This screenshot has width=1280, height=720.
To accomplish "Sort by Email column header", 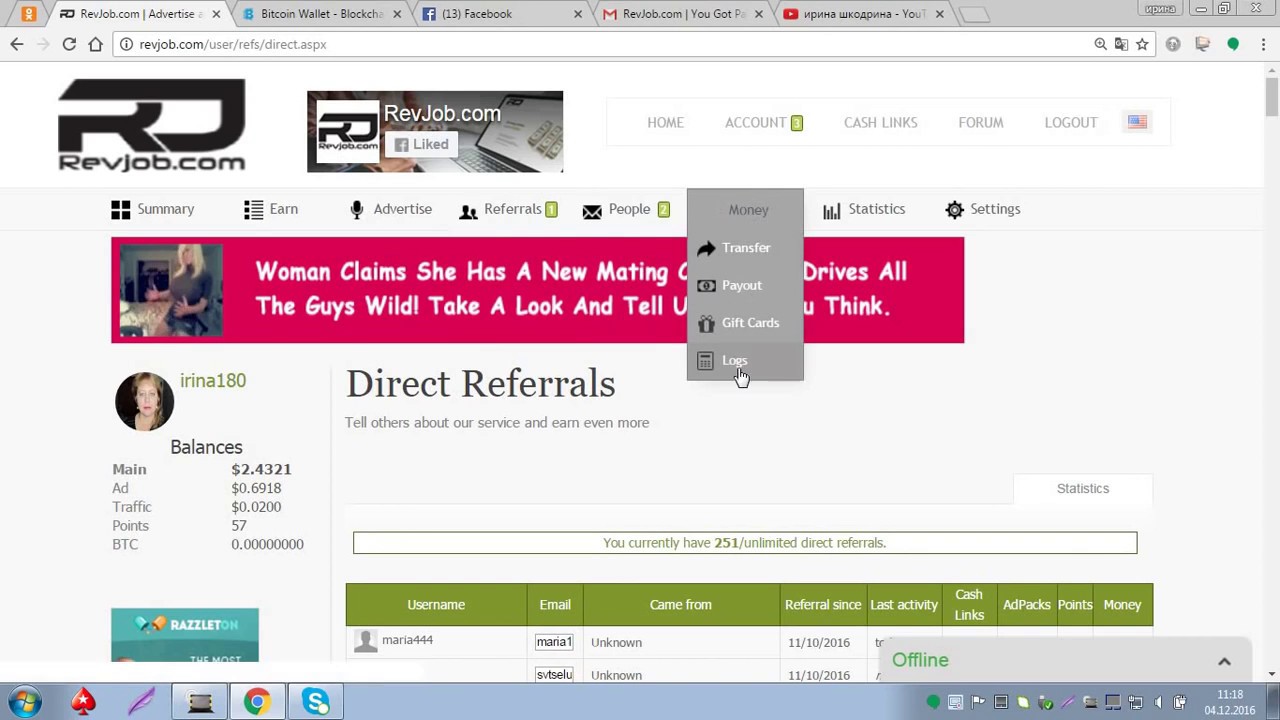I will (x=555, y=605).
